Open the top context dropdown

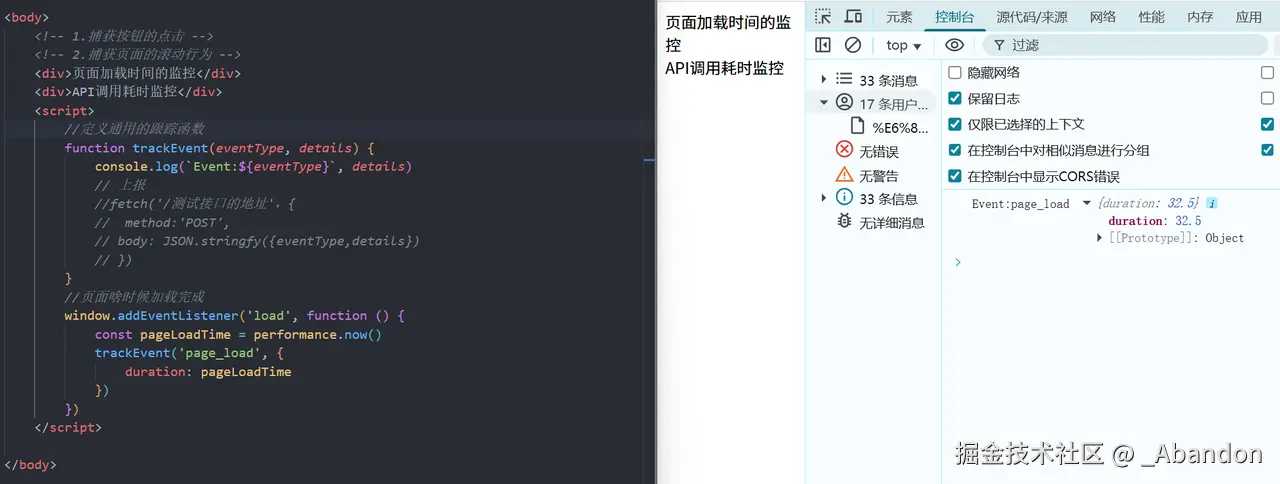point(904,45)
